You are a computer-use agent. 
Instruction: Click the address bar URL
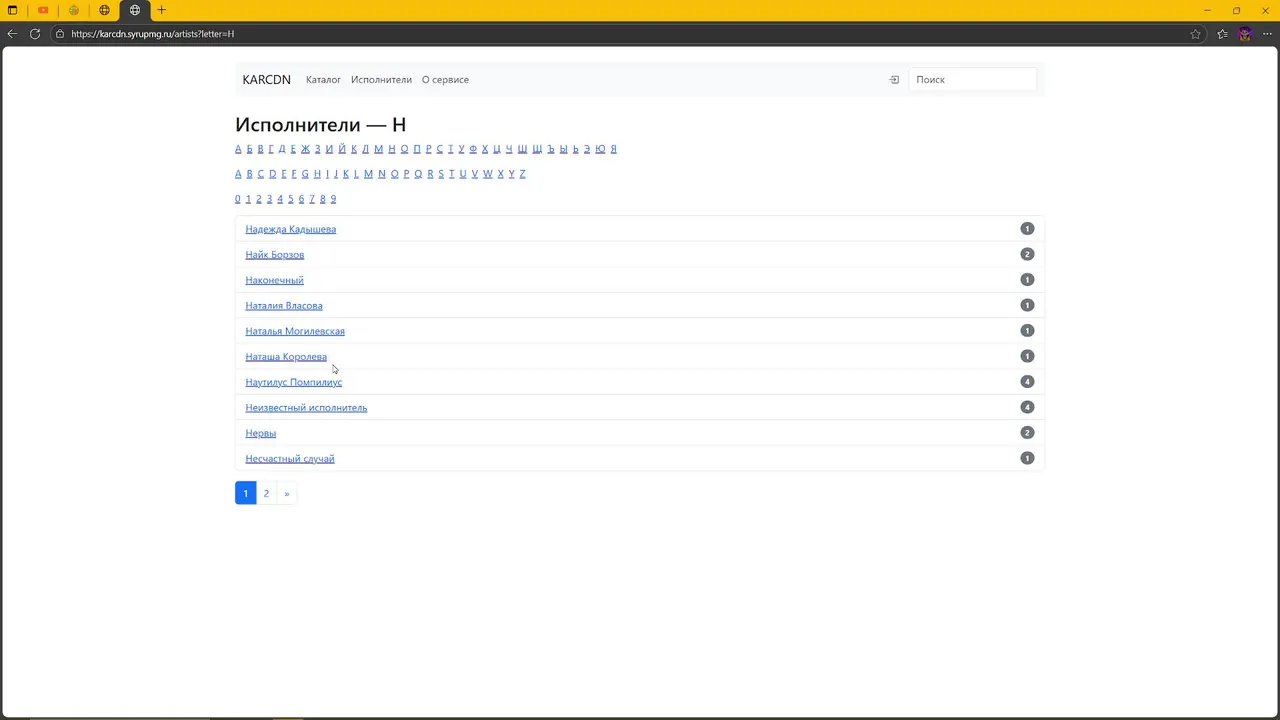pos(153,34)
